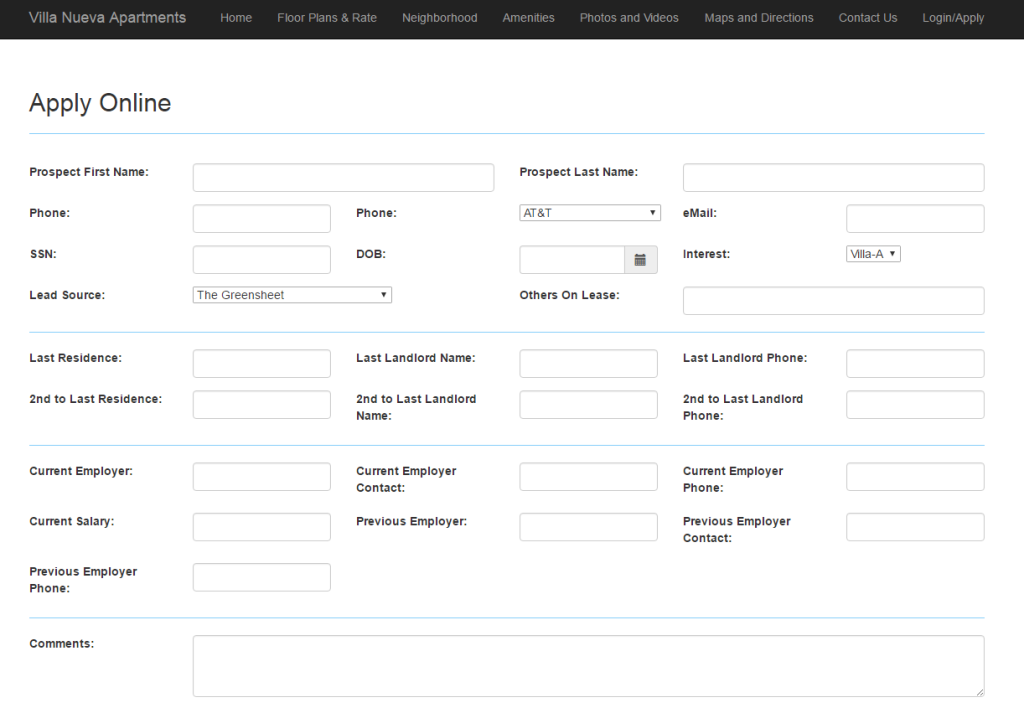The width and height of the screenshot is (1024, 713).
Task: Open the Lead Source dropdown
Action: coord(292,295)
